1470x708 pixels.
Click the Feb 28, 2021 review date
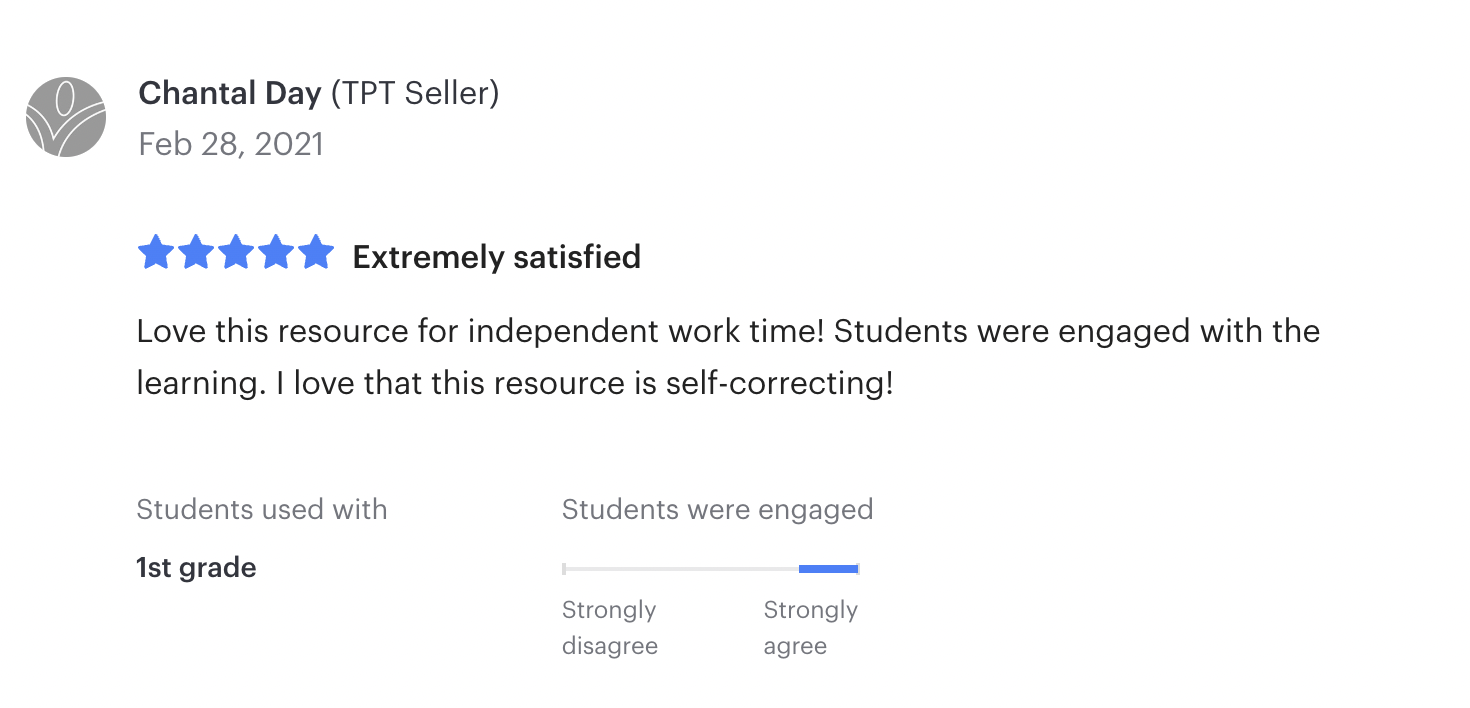coord(231,144)
